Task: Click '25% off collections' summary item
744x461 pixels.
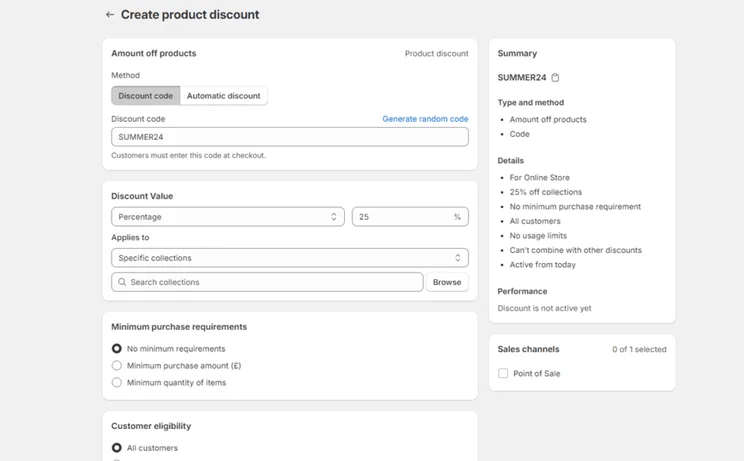Action: pyautogui.click(x=546, y=192)
